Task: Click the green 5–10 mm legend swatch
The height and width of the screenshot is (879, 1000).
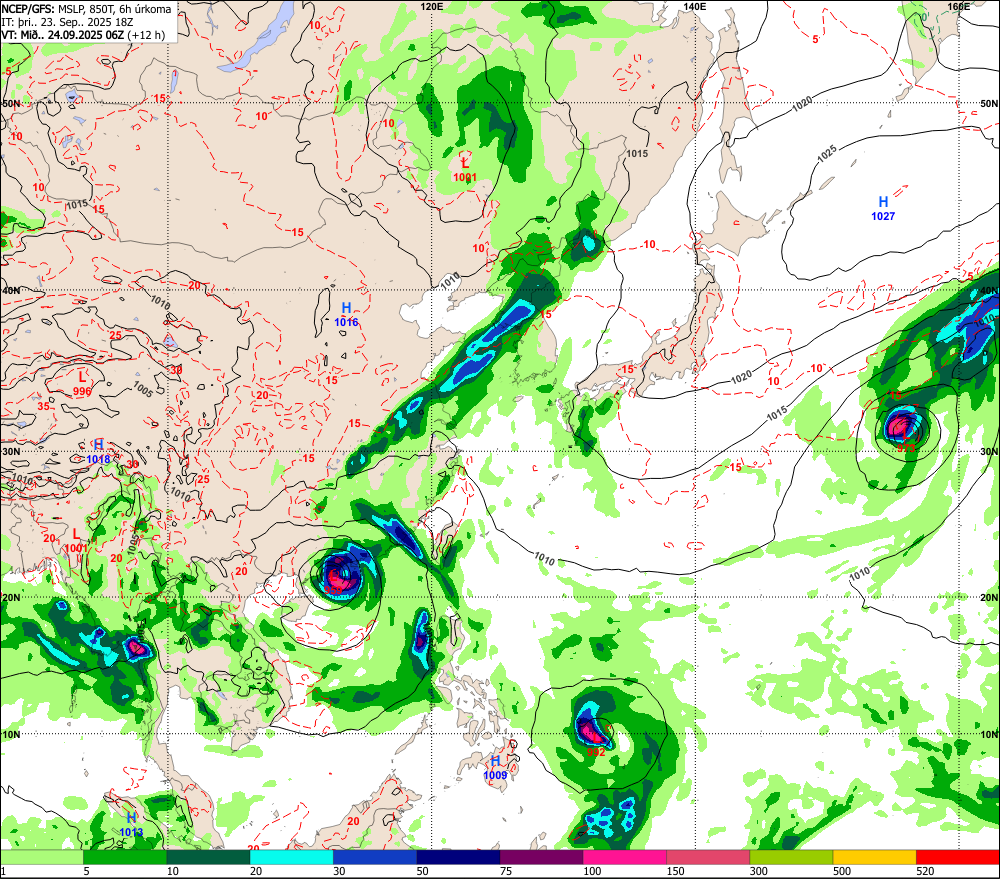Action: [125, 857]
